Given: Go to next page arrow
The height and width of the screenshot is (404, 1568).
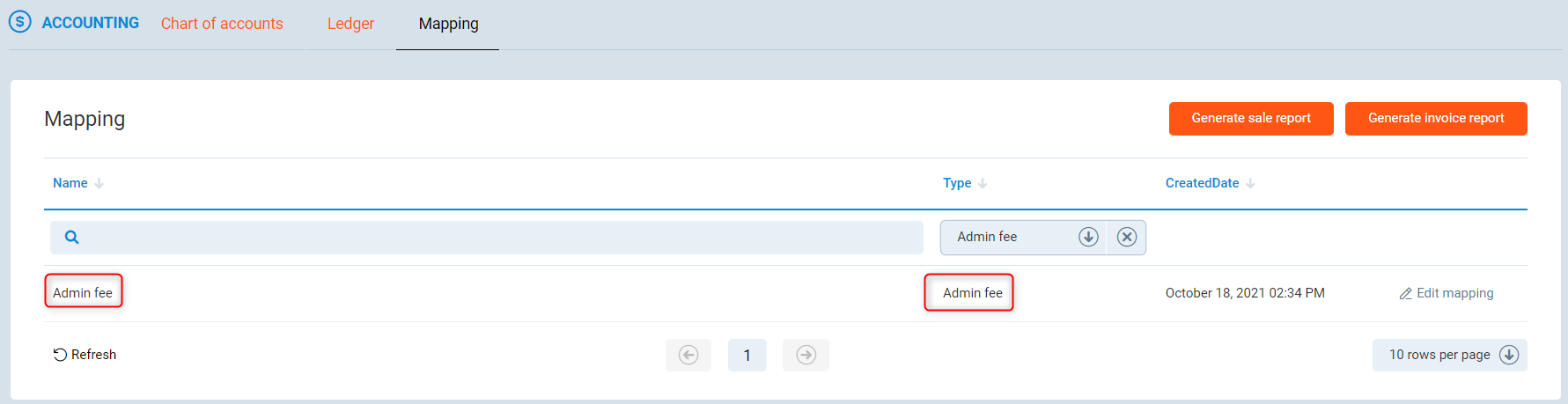Looking at the screenshot, I should tap(806, 355).
